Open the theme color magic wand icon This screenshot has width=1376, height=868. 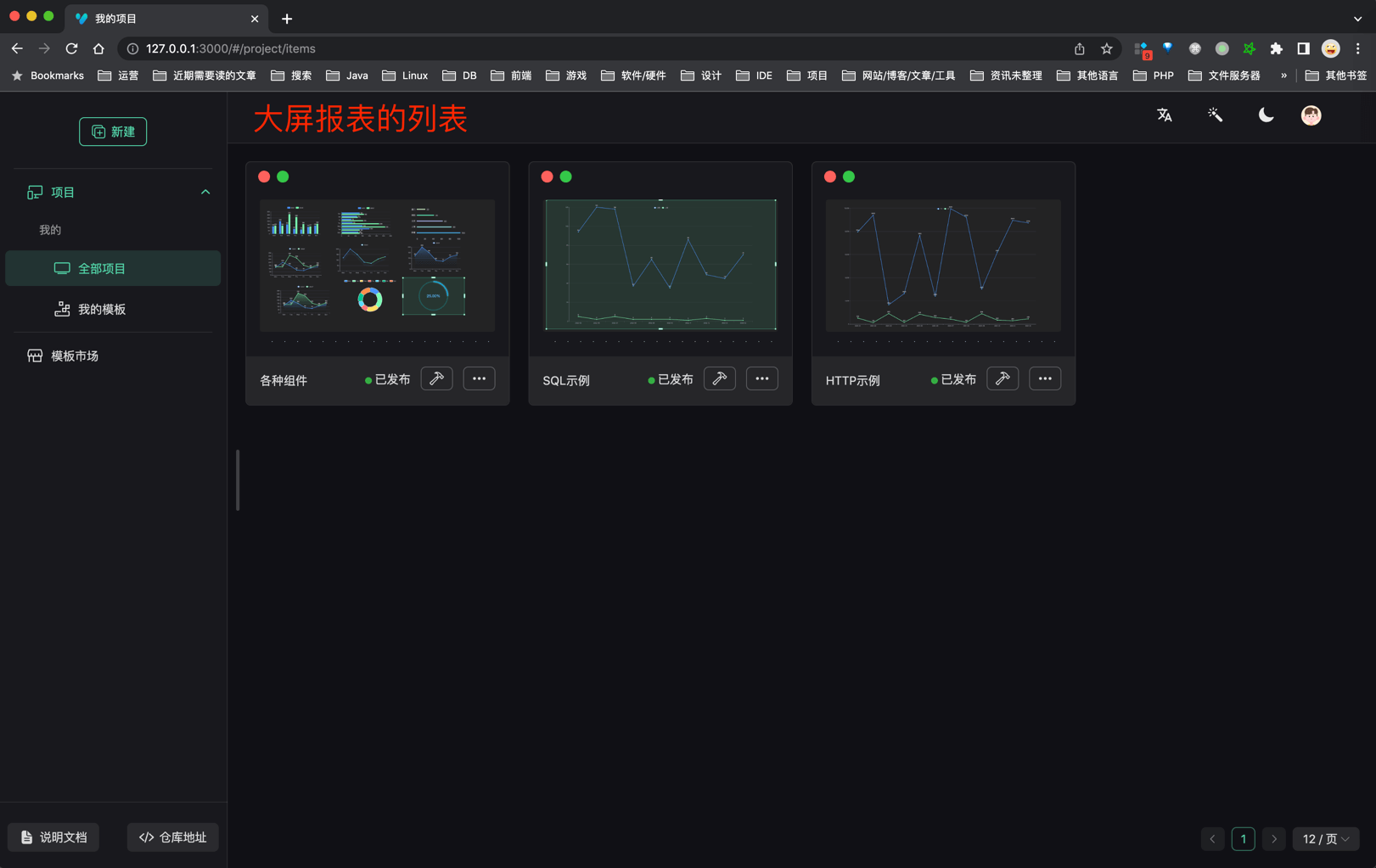tap(1215, 115)
